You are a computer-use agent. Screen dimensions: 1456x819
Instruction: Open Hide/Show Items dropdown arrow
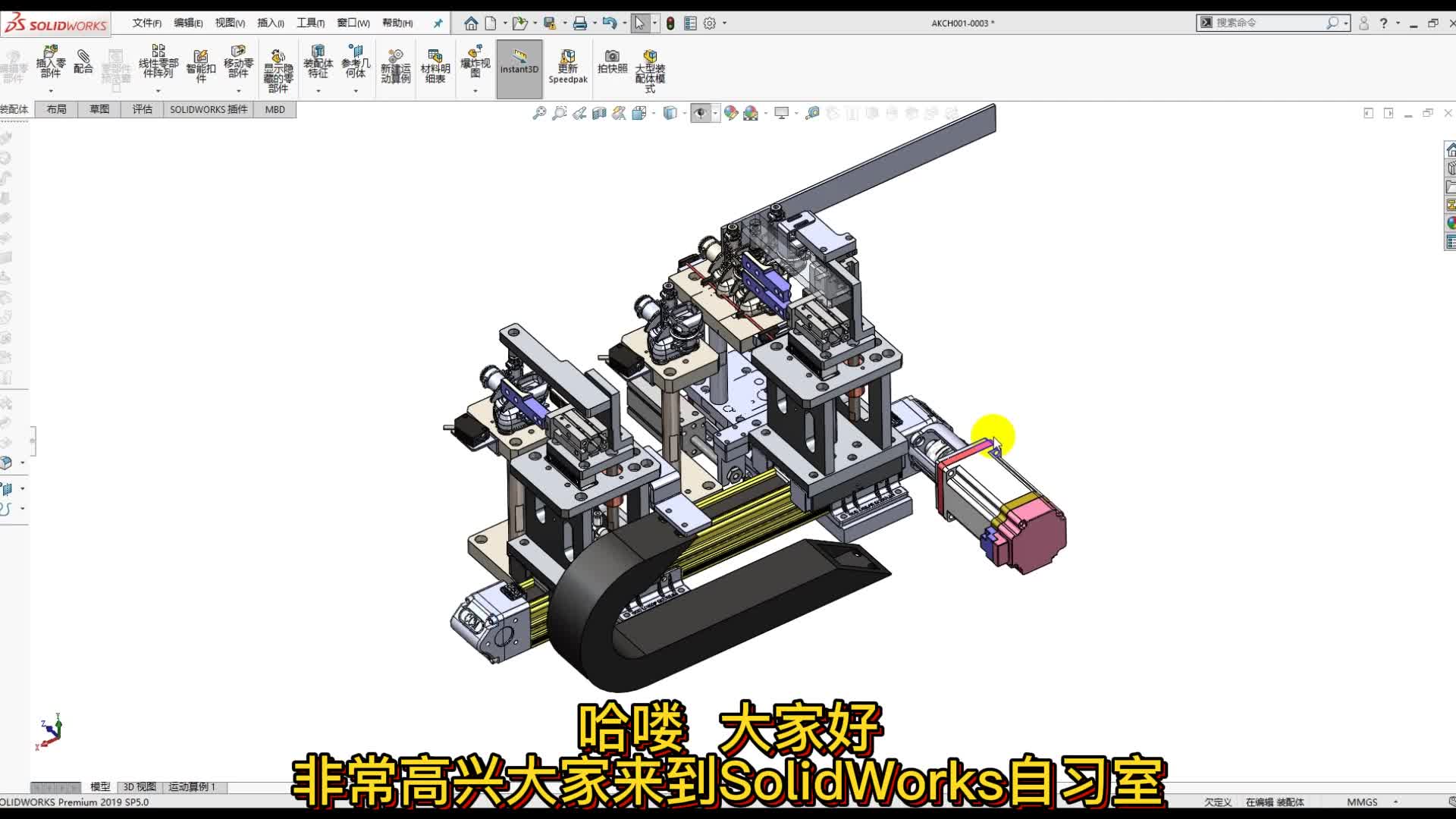715,114
